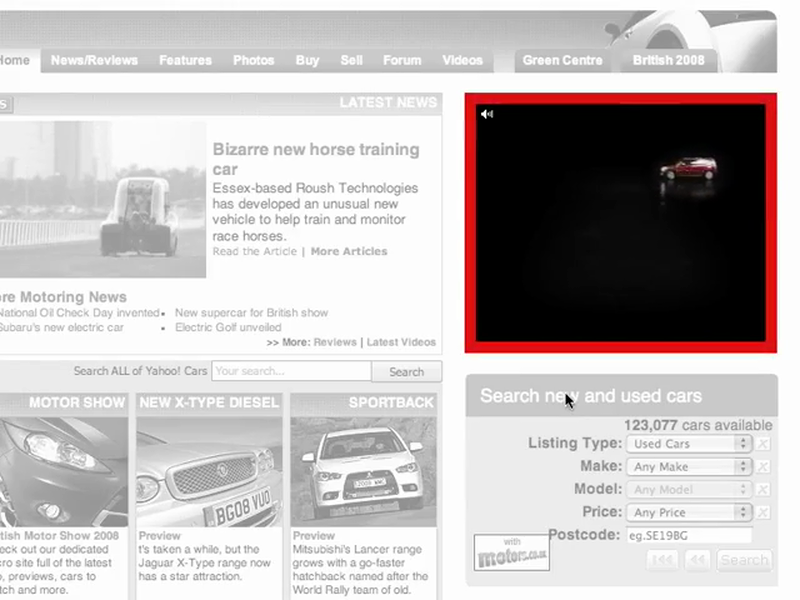Clear the Price selection with X

point(763,513)
